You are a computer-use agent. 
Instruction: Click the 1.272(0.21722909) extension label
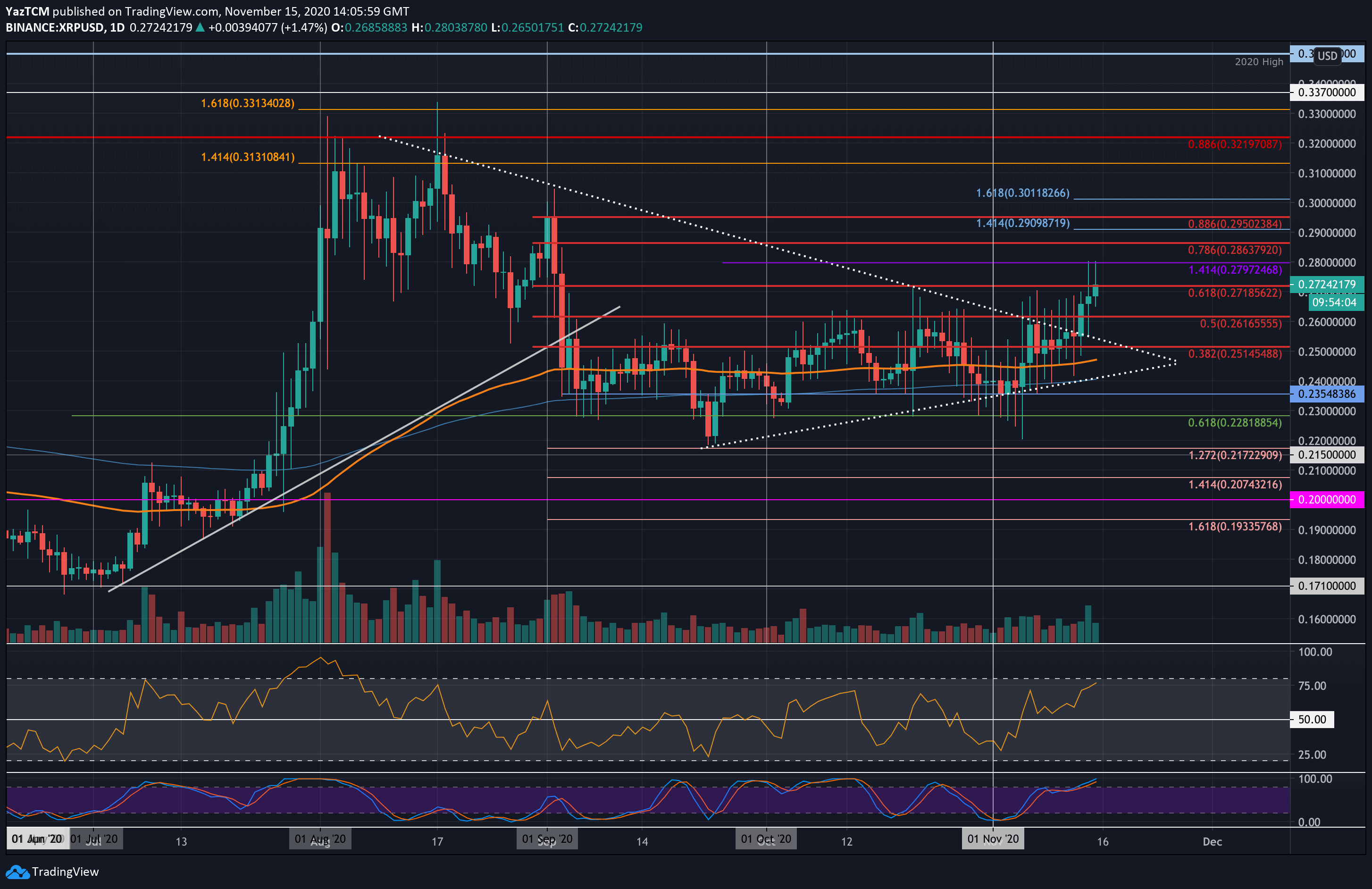1235,455
